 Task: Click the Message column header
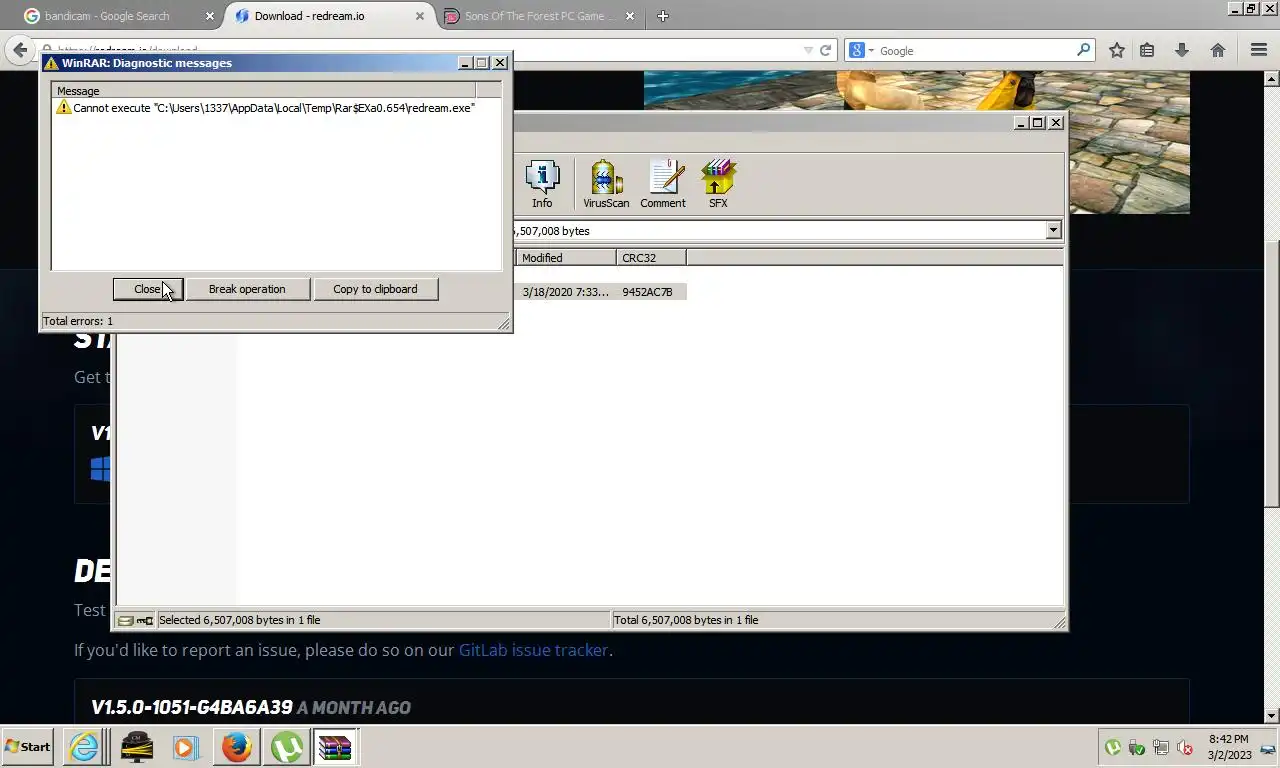point(265,91)
